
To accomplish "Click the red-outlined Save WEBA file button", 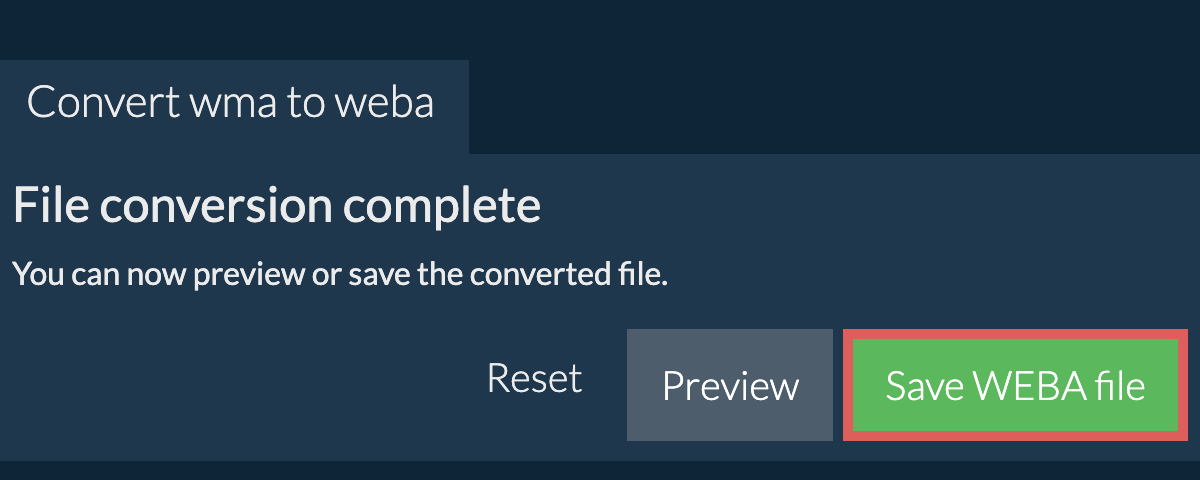I will coord(1015,386).
